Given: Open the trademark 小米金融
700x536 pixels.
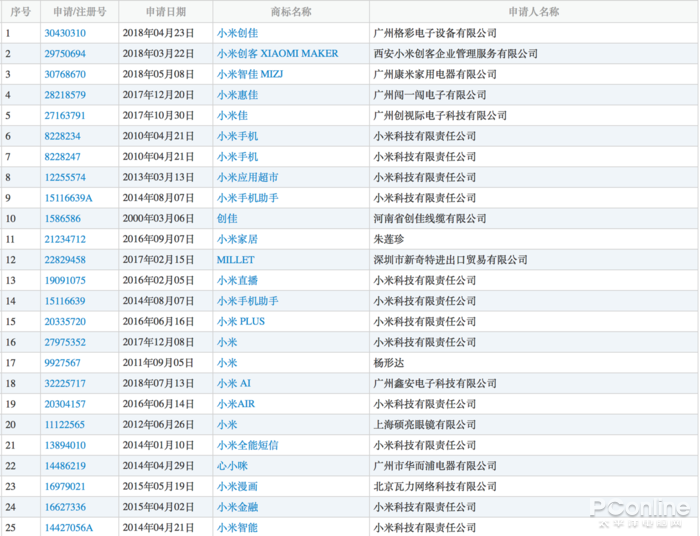Looking at the screenshot, I should pos(237,507).
